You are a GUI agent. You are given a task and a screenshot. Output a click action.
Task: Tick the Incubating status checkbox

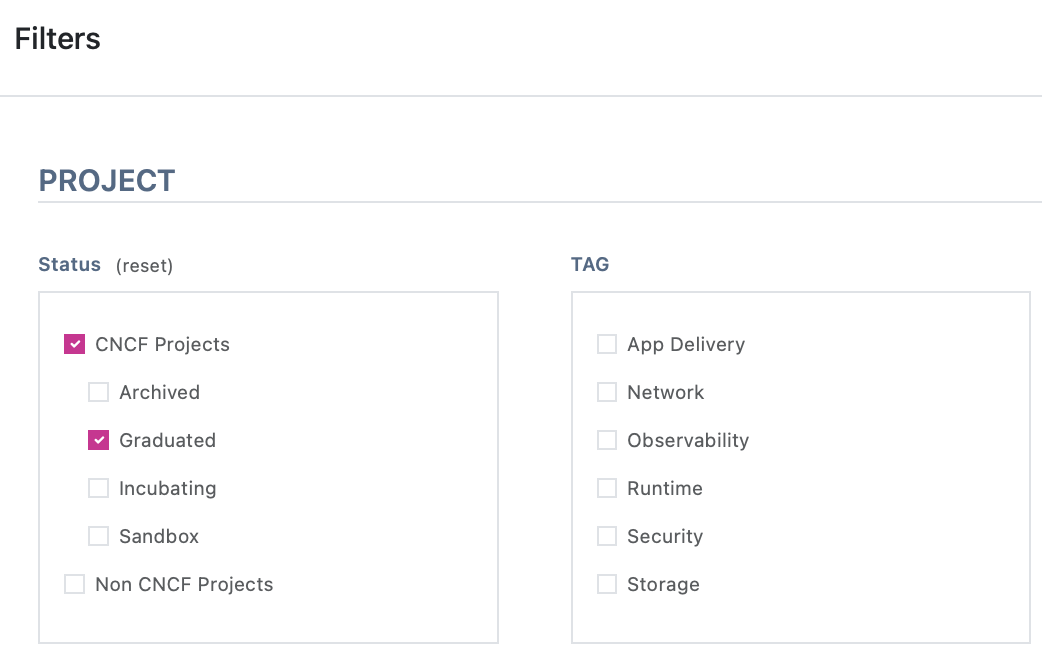tap(98, 488)
